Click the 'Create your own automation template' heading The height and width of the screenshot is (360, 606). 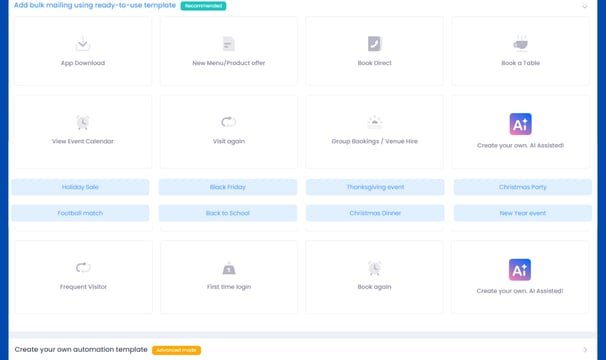81,350
